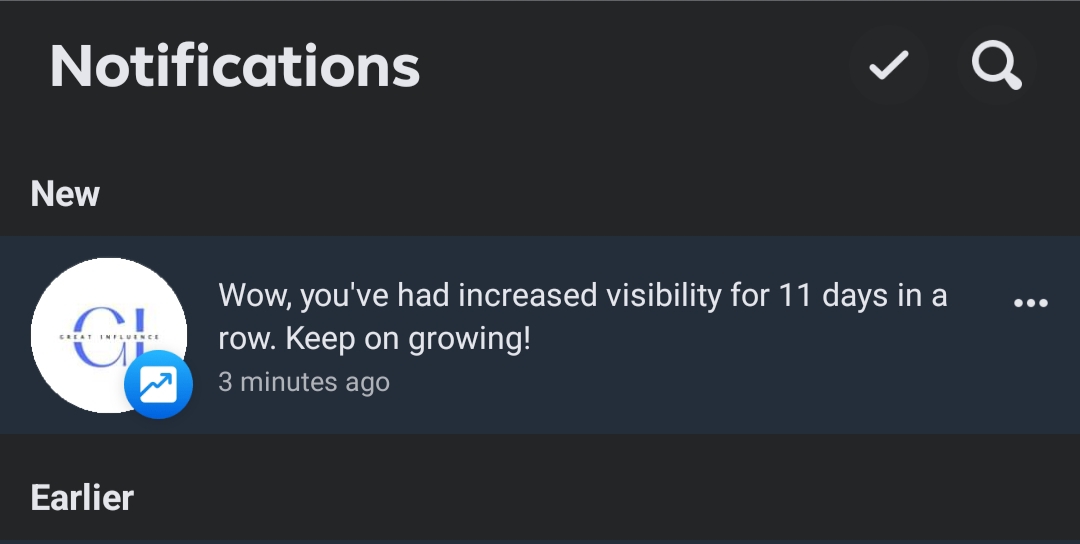Select the New section header

65,194
